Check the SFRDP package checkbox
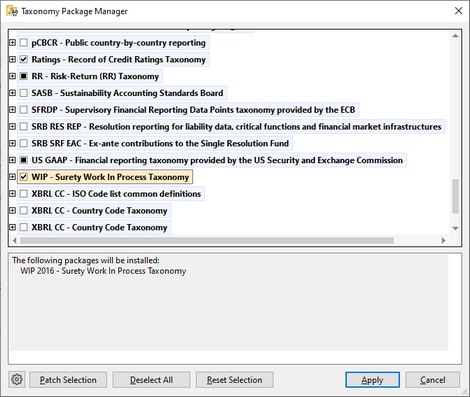Image resolution: width=470 pixels, height=397 pixels. 23,110
